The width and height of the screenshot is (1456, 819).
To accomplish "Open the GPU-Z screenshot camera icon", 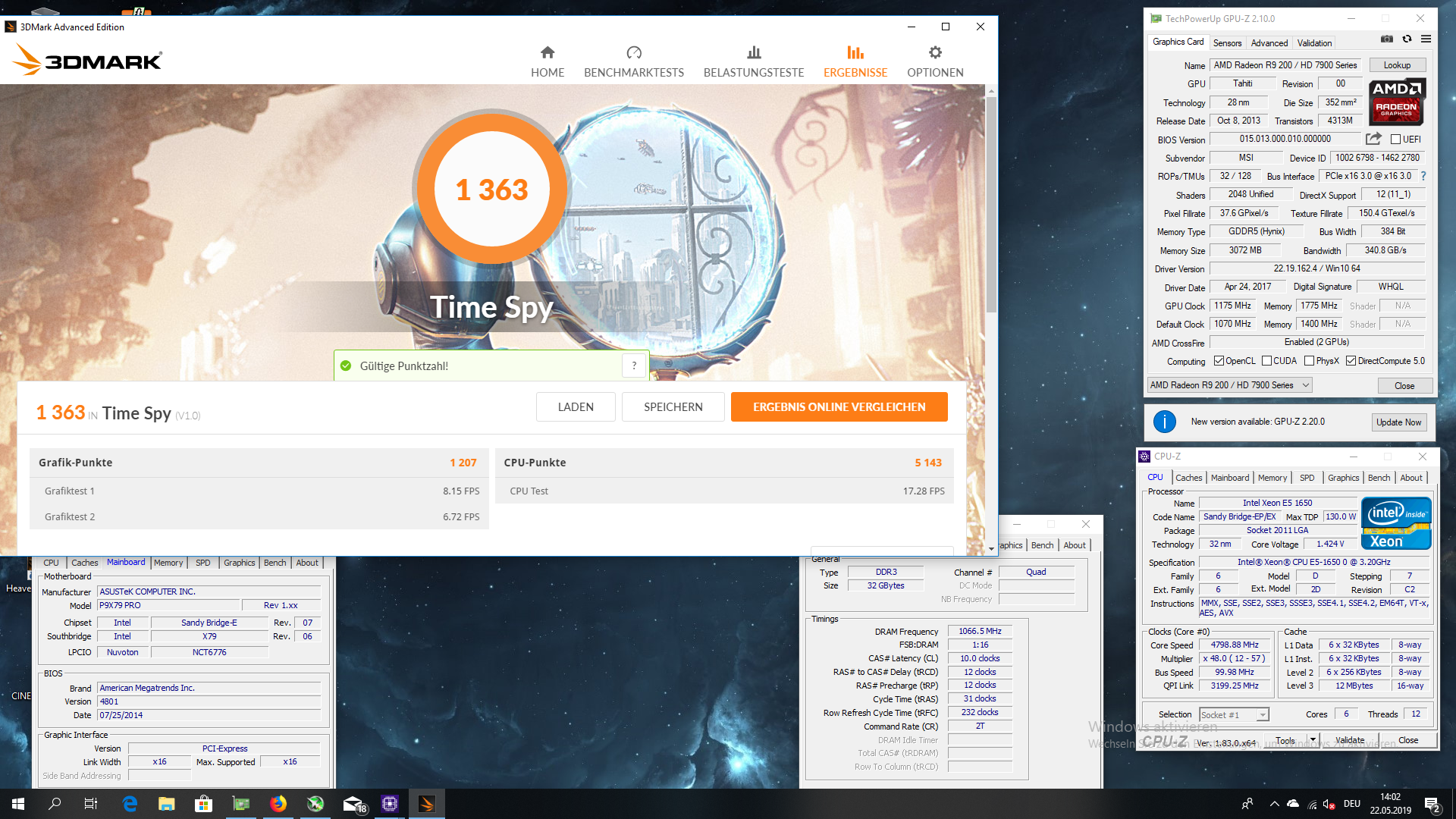I will coord(1386,39).
